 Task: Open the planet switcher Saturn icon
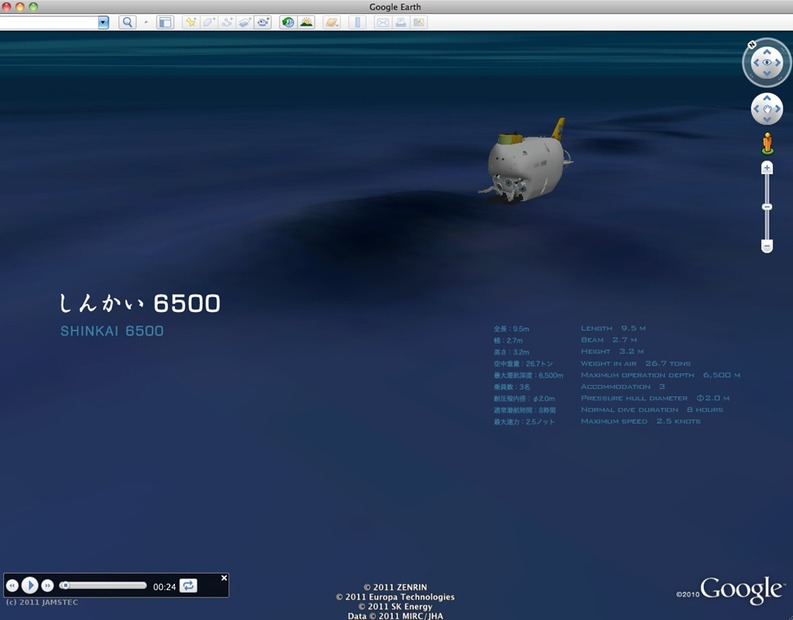(332, 22)
